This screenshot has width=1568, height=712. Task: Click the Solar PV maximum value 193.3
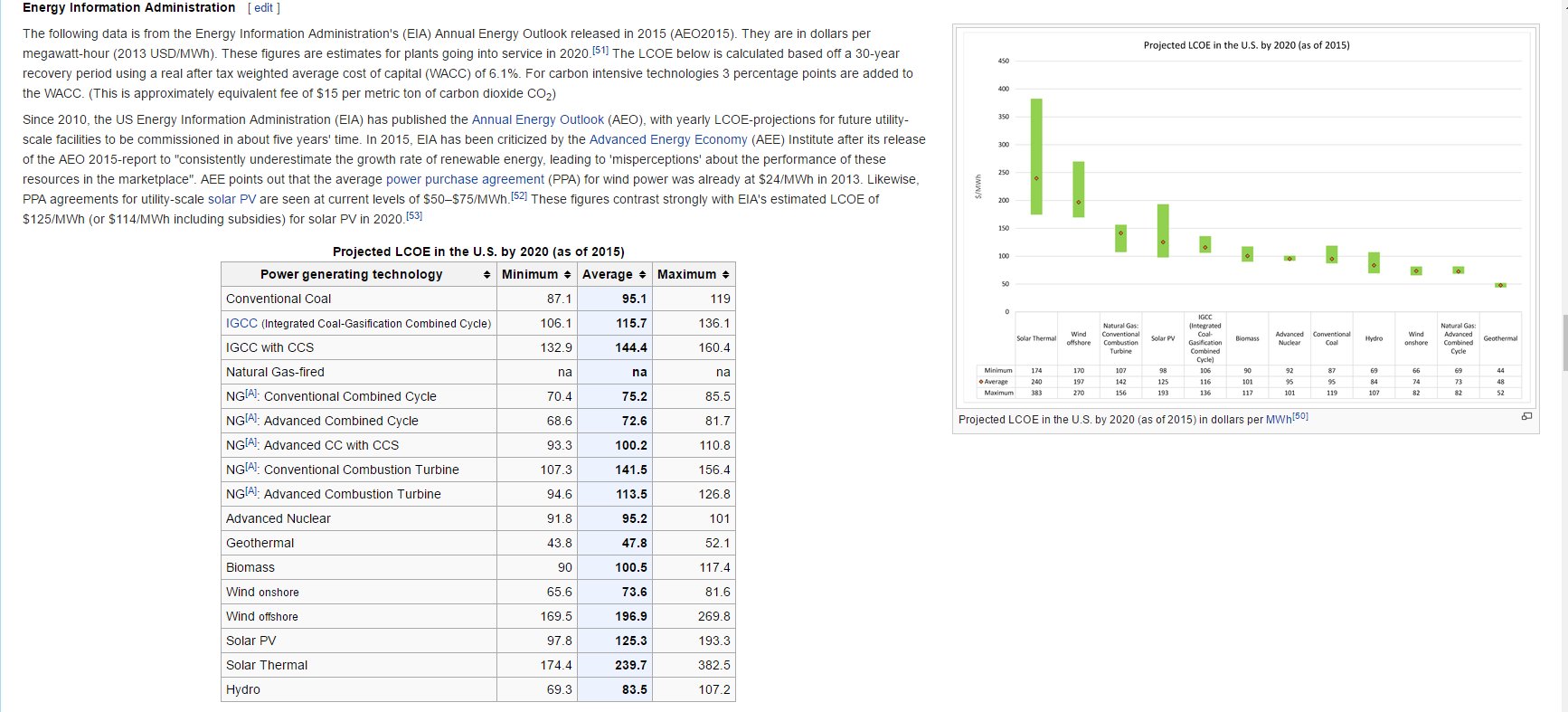point(714,641)
